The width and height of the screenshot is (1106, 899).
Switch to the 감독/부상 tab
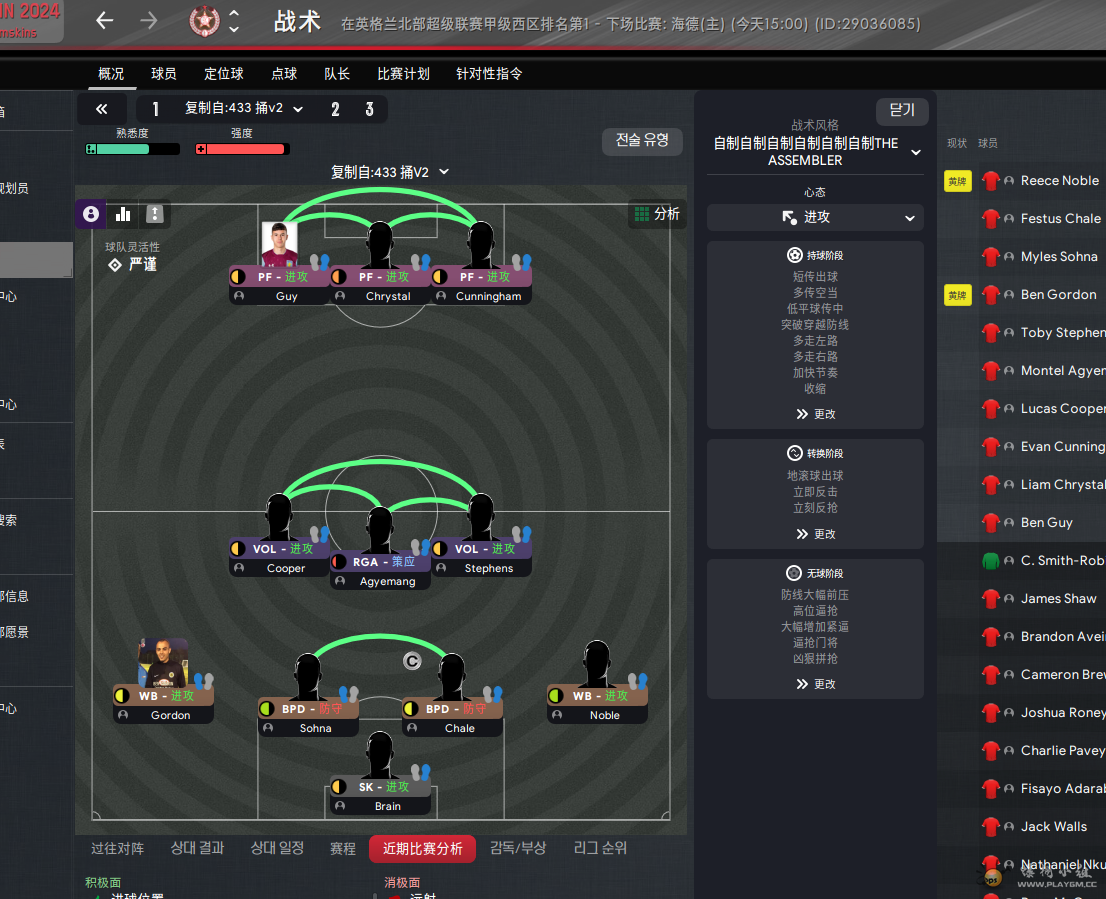tap(518, 848)
